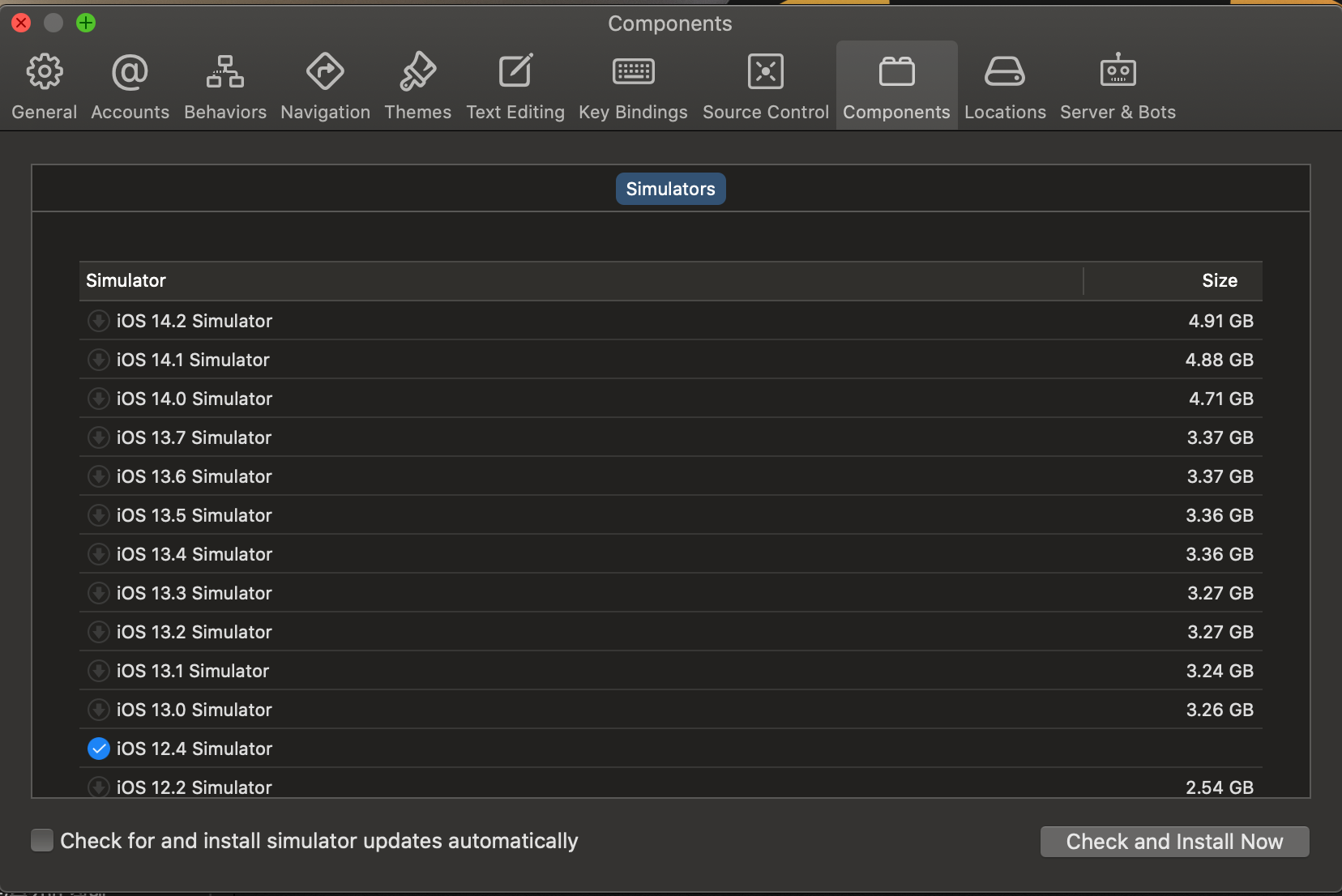Open the Locations drive icon pane
The height and width of the screenshot is (896, 1342).
1005,72
